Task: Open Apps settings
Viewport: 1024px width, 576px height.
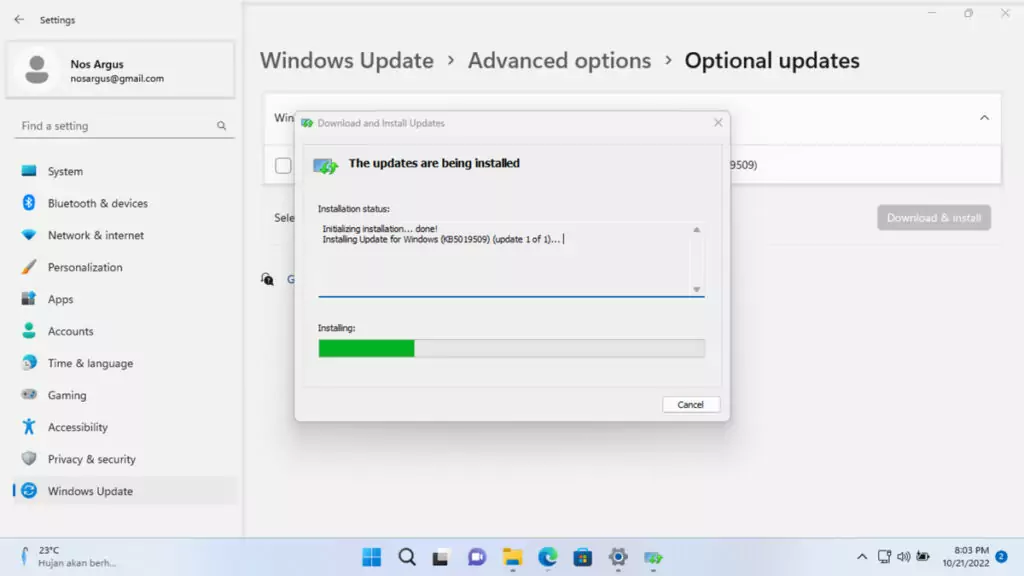Action: pos(125,299)
